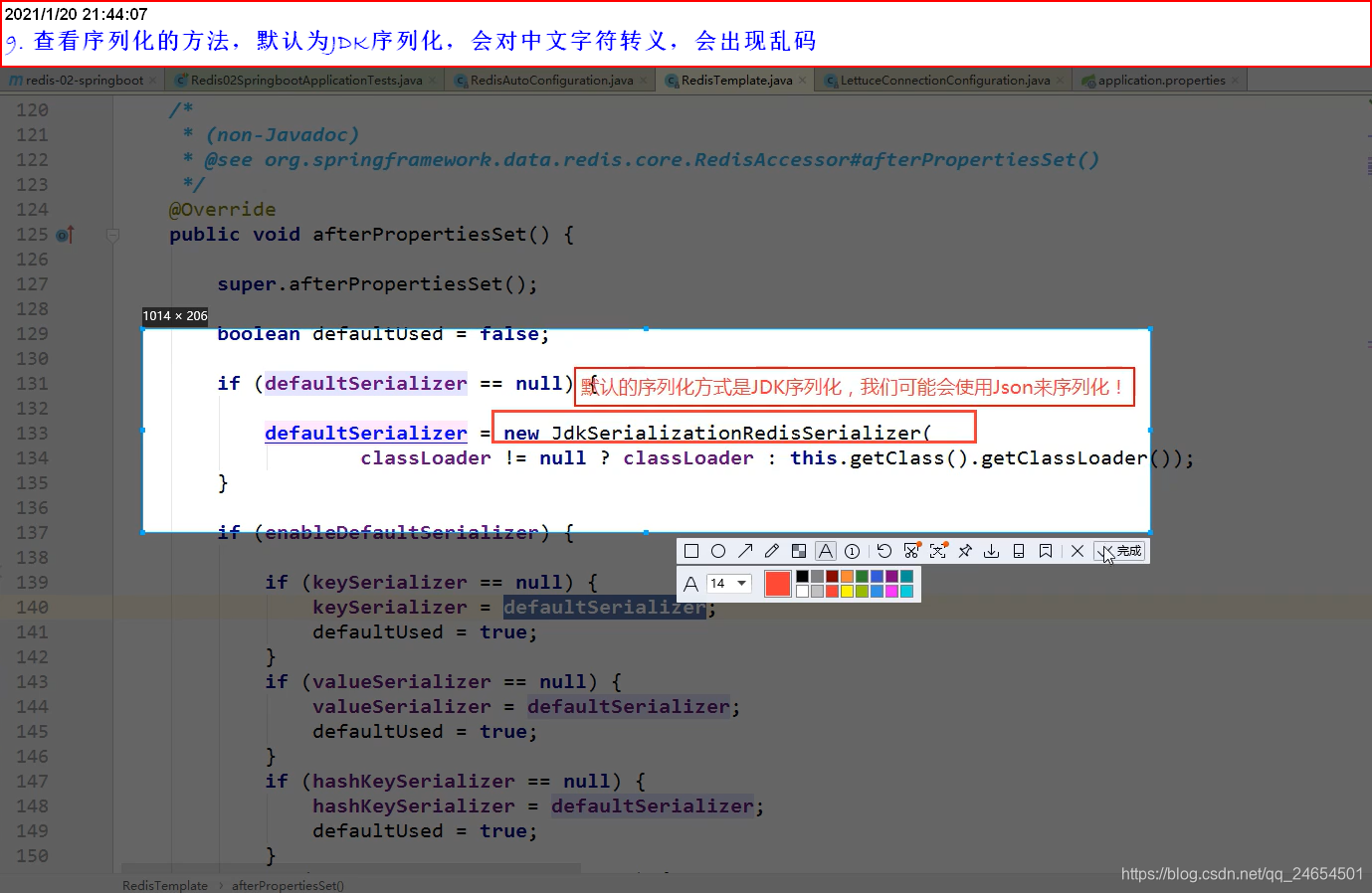Image resolution: width=1372 pixels, height=893 pixels.
Task: Pick the black color swatch
Action: point(802,577)
